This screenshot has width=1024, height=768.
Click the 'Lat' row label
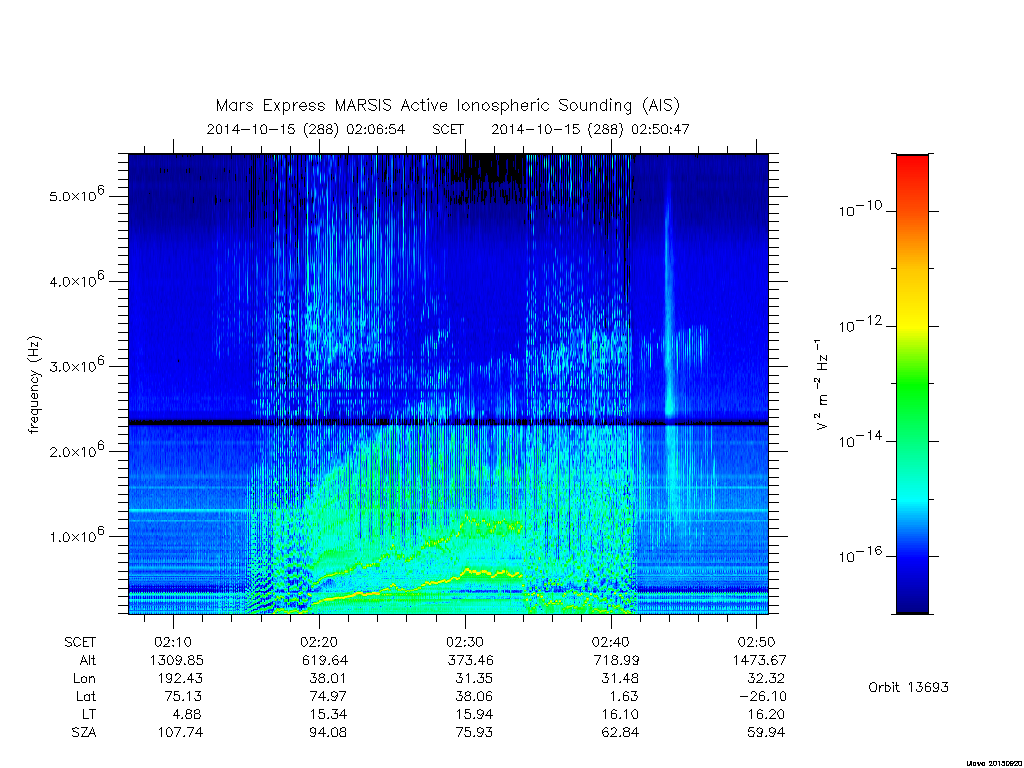(x=86, y=697)
